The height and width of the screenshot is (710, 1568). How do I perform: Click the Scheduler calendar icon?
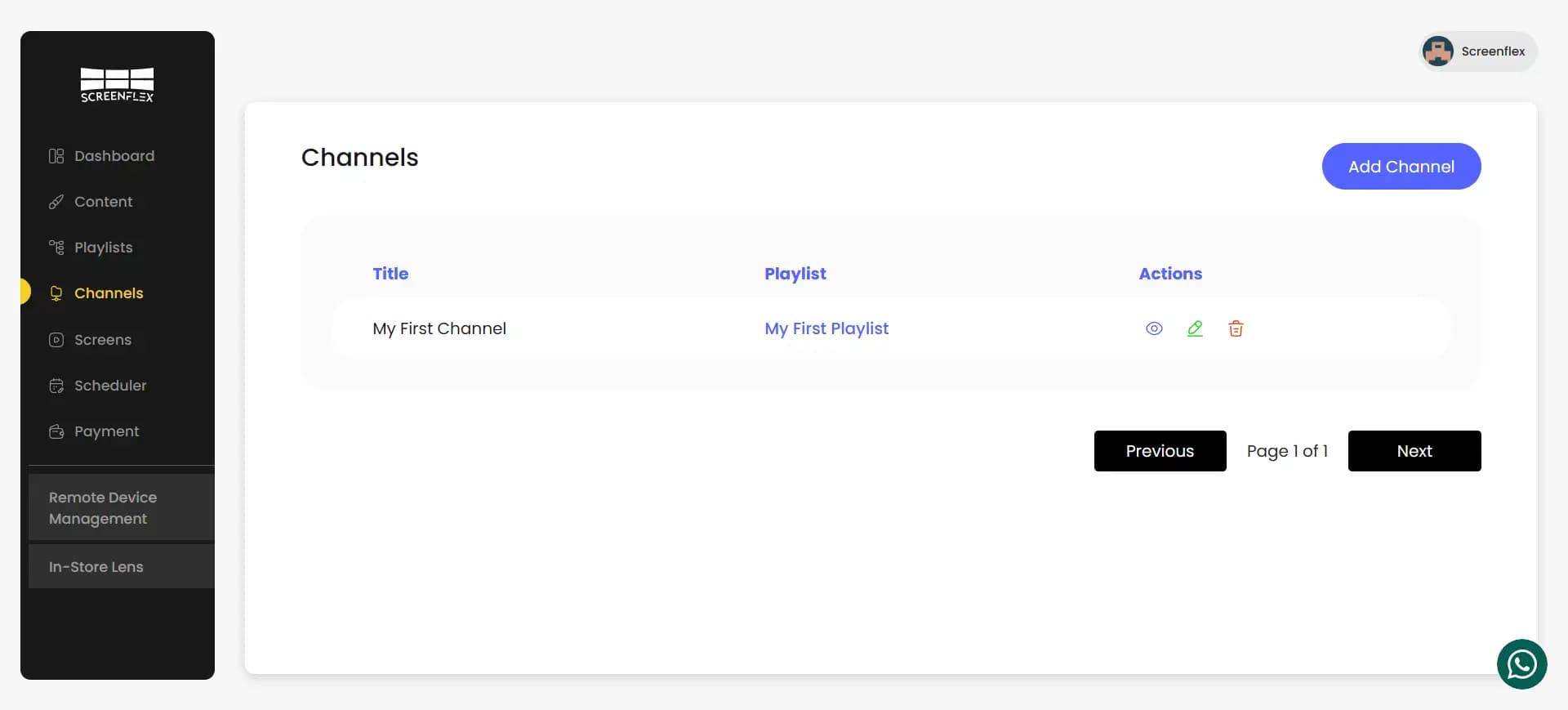[x=56, y=386]
